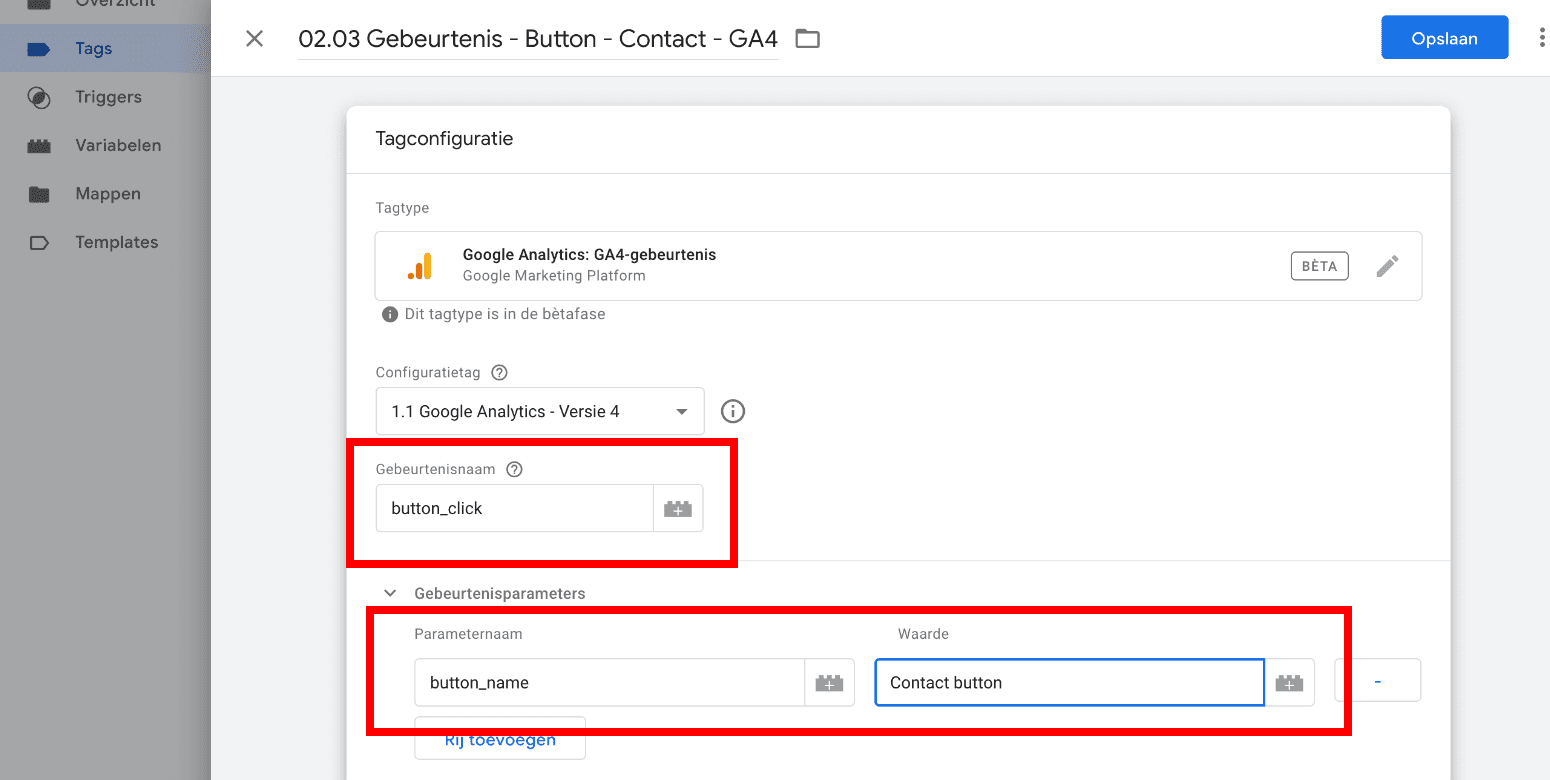Open the three-dot more options menu
1550x780 pixels.
tap(1541, 39)
